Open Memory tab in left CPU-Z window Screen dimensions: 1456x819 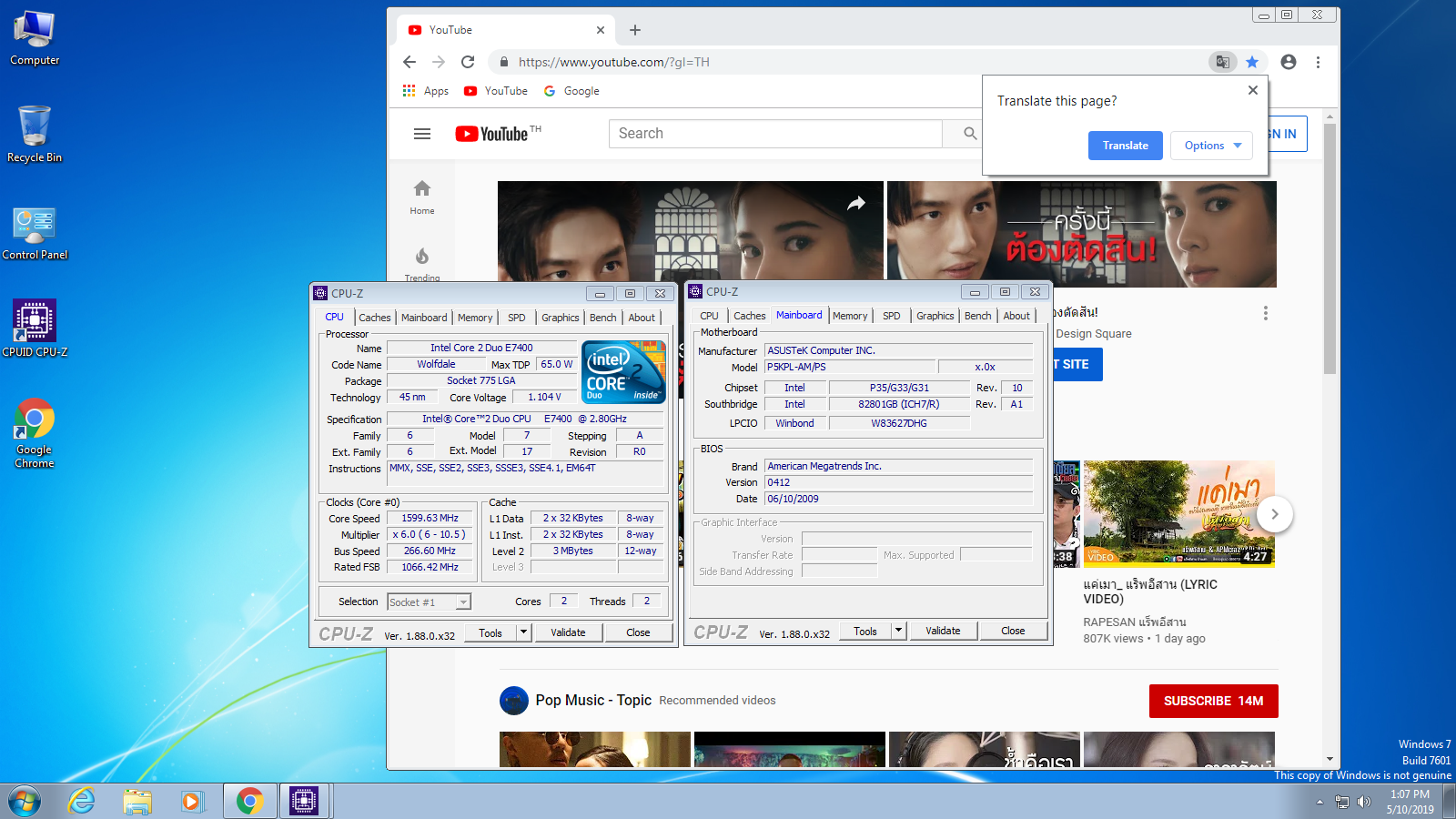[475, 318]
